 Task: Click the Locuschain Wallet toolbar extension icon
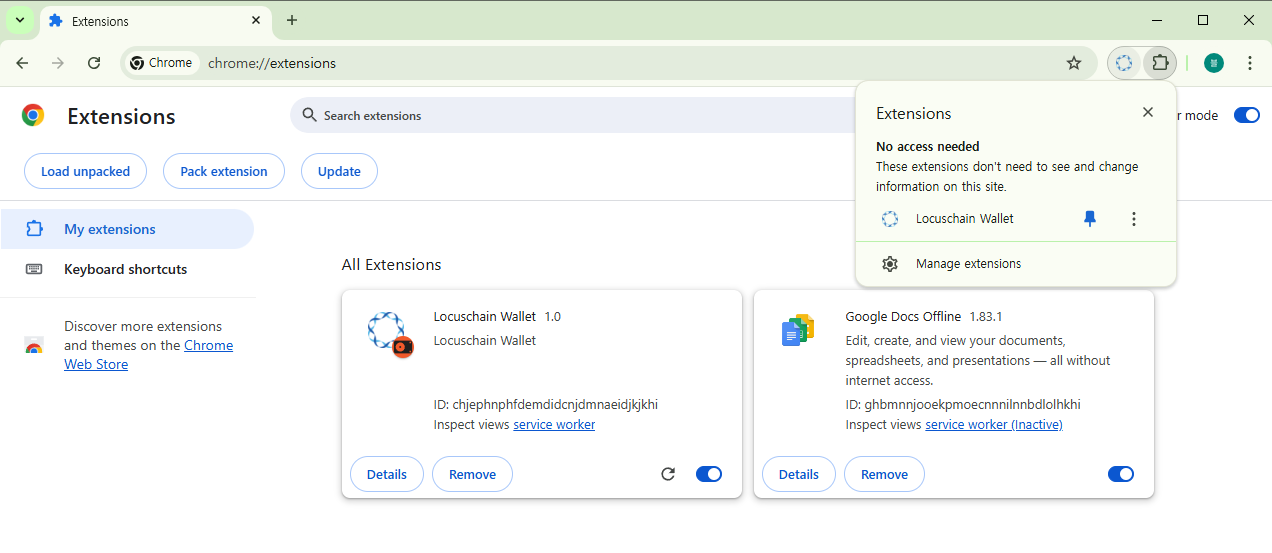pyautogui.click(x=1124, y=63)
